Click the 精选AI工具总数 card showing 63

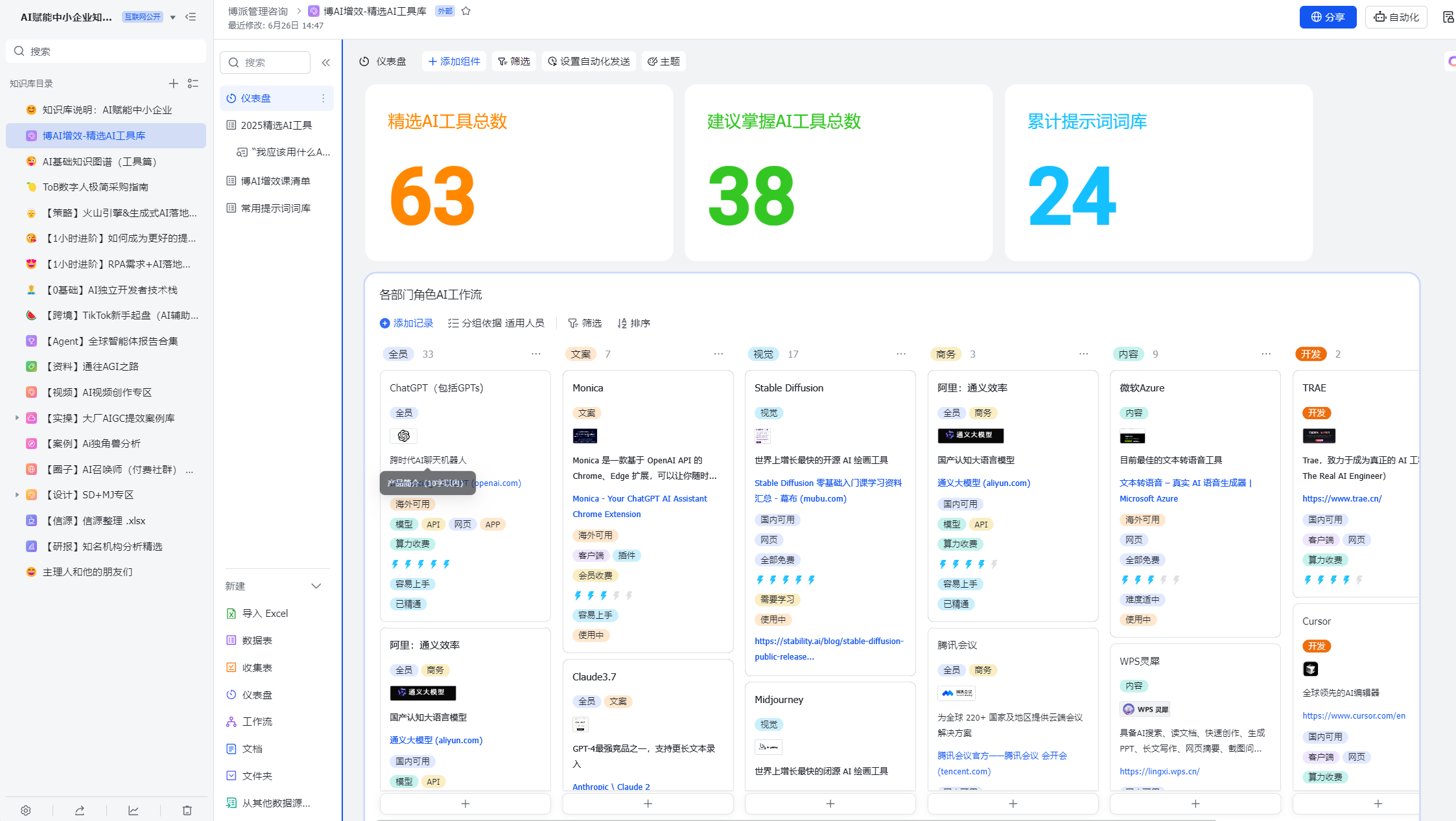coord(519,173)
